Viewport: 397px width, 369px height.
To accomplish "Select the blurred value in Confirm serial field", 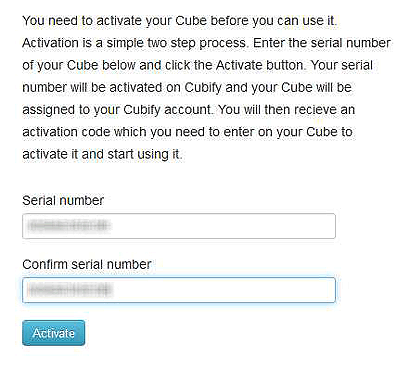I will 70,290.
